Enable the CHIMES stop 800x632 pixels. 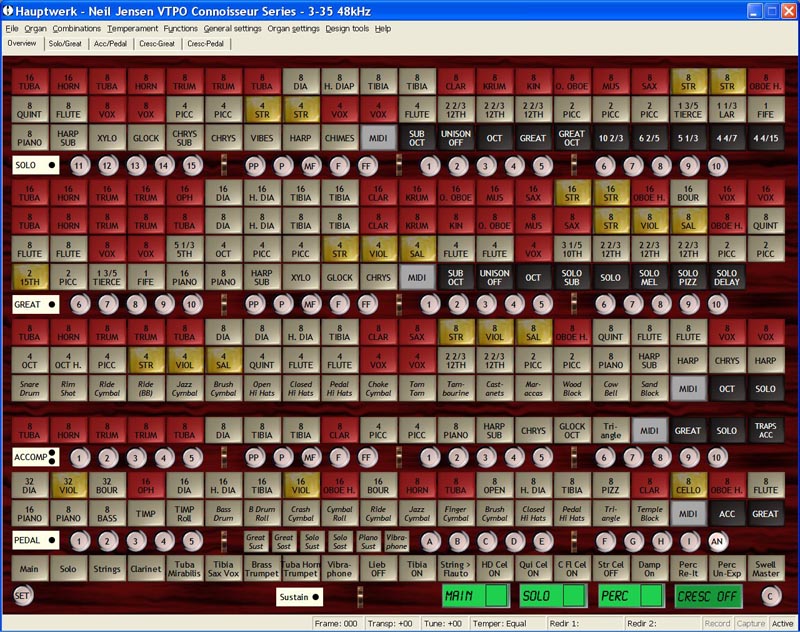pos(339,138)
